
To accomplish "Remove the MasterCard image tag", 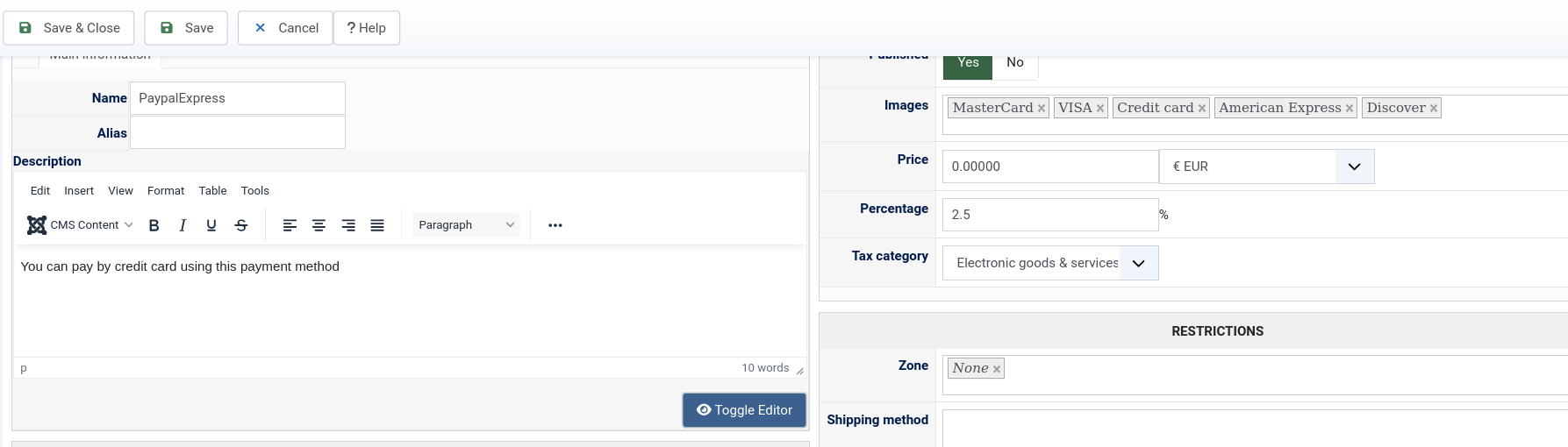I will tap(1042, 109).
